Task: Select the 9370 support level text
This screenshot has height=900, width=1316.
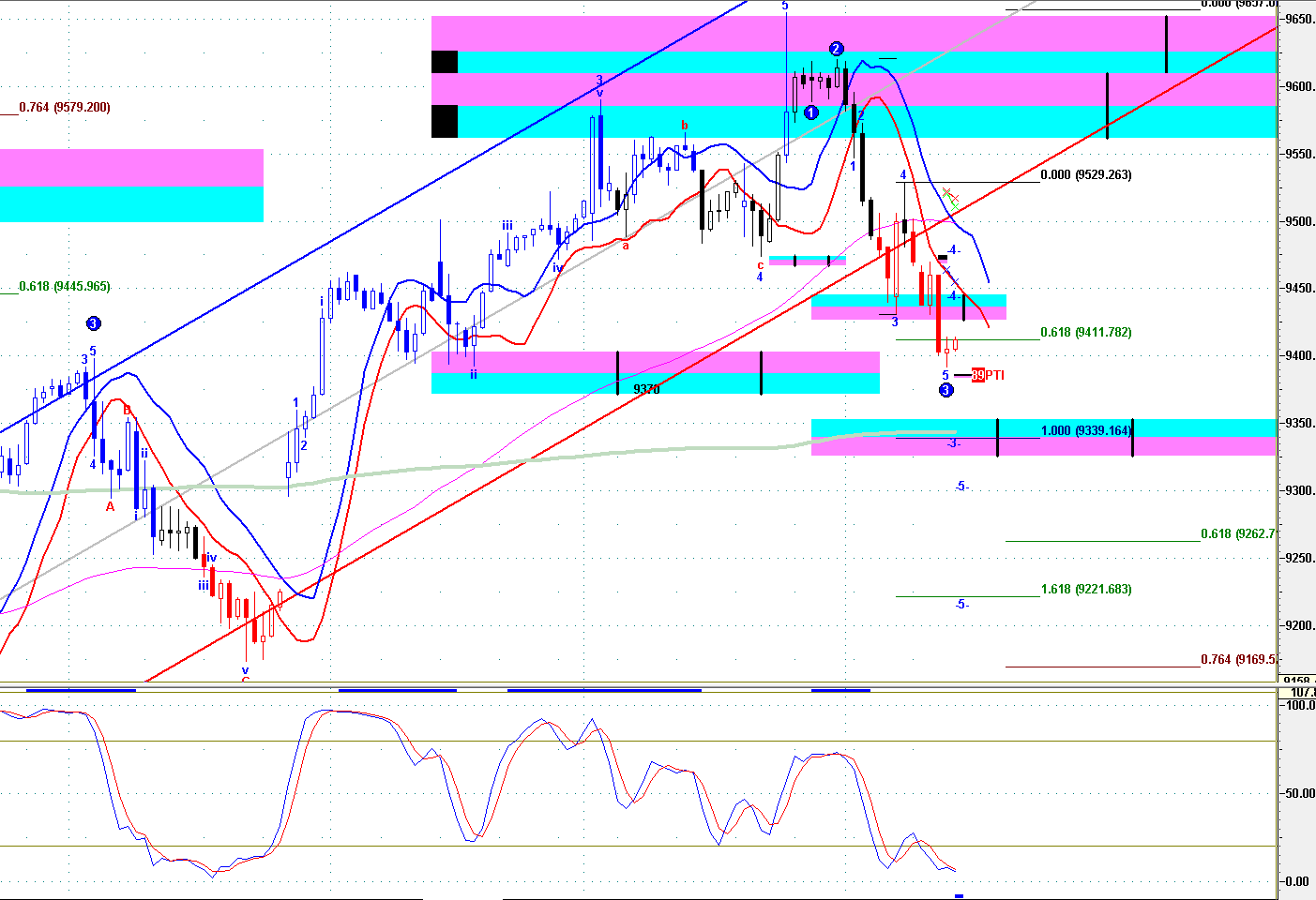Action: coord(646,389)
